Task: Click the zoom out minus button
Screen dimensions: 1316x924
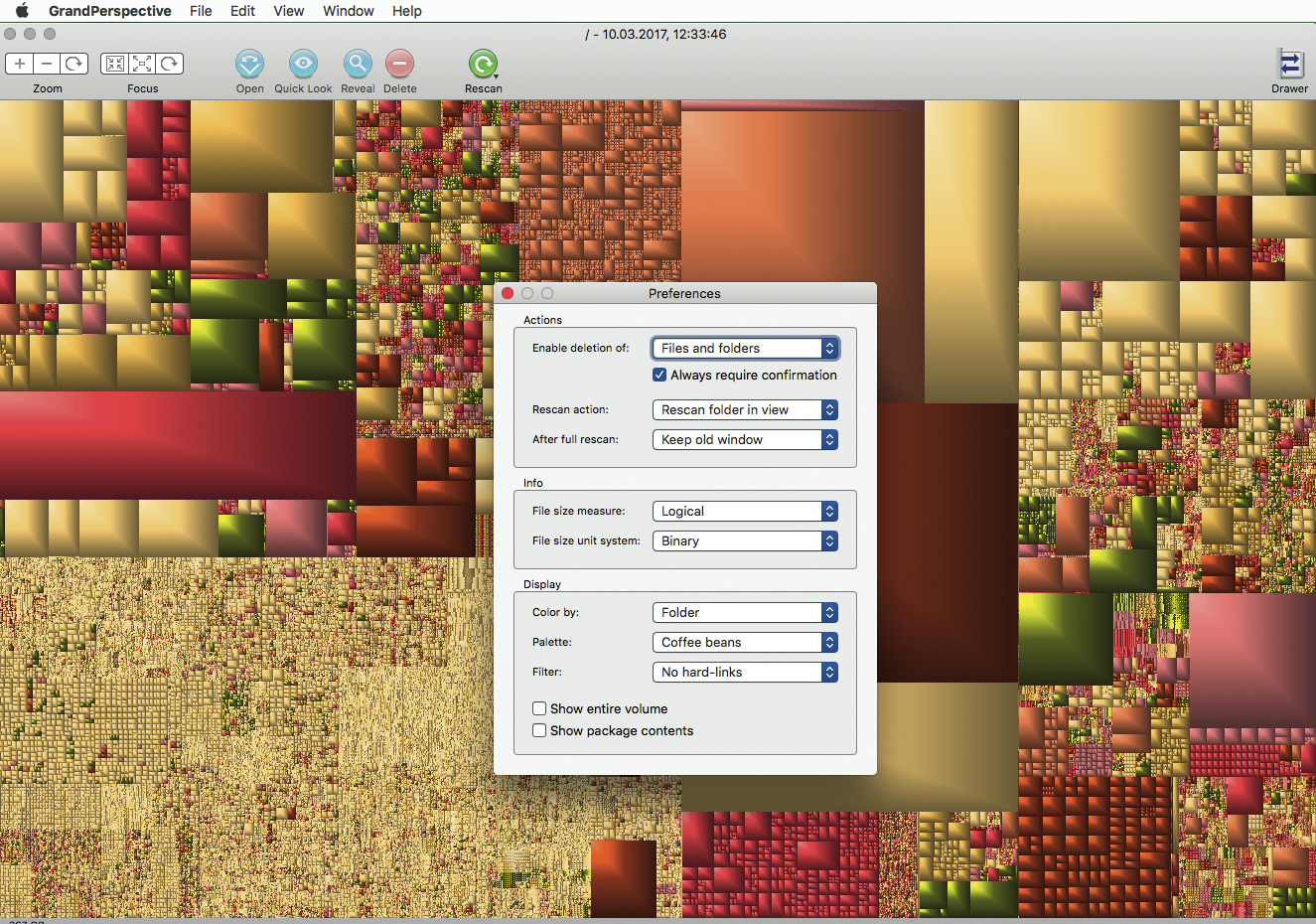Action: [x=47, y=64]
